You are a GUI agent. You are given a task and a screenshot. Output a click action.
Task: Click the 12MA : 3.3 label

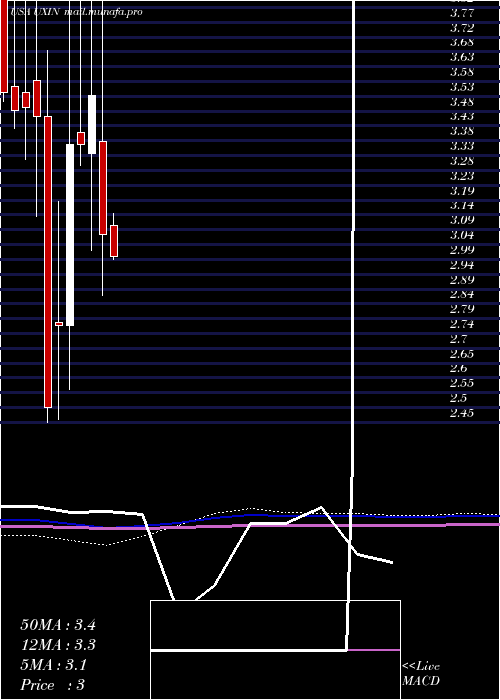click(x=58, y=645)
